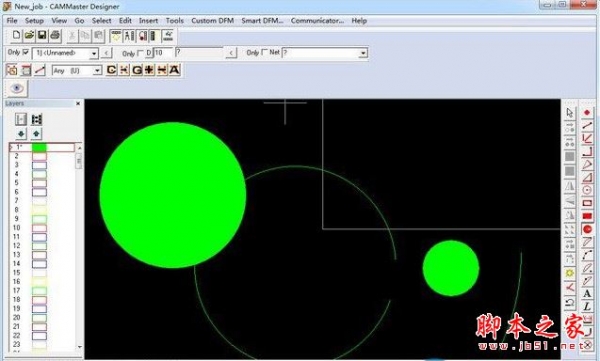Click the Cut scissors icon
This screenshot has width=600, height=361.
pos(72,36)
